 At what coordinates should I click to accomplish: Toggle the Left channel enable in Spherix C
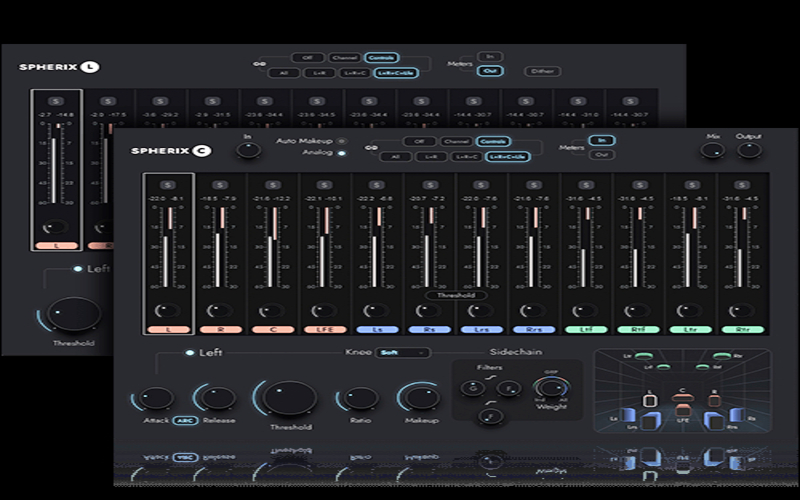pos(190,353)
